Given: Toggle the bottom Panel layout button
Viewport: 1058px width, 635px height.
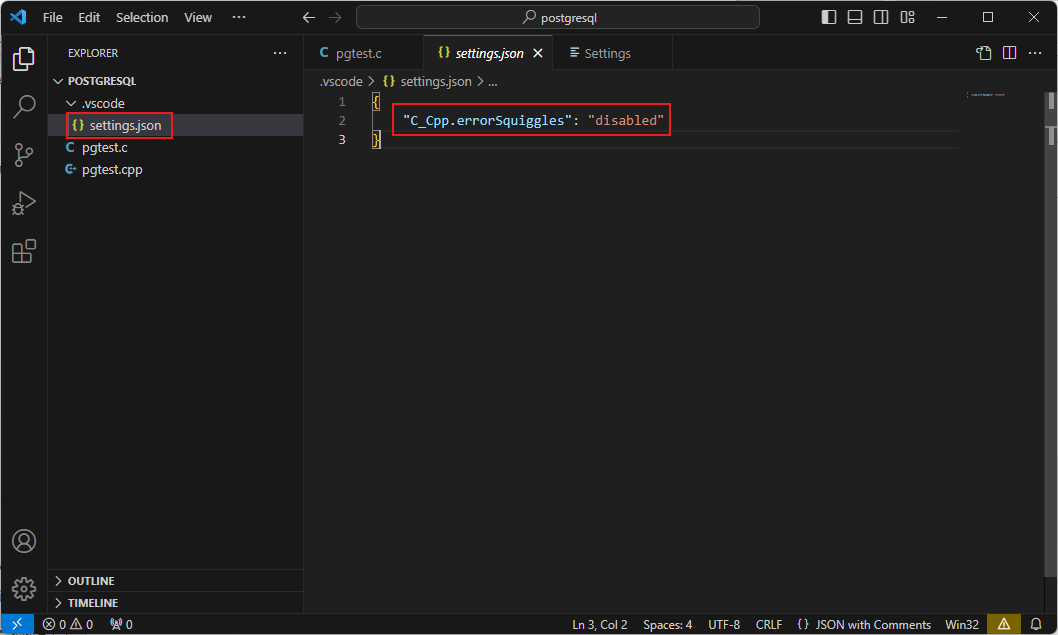Looking at the screenshot, I should [854, 17].
